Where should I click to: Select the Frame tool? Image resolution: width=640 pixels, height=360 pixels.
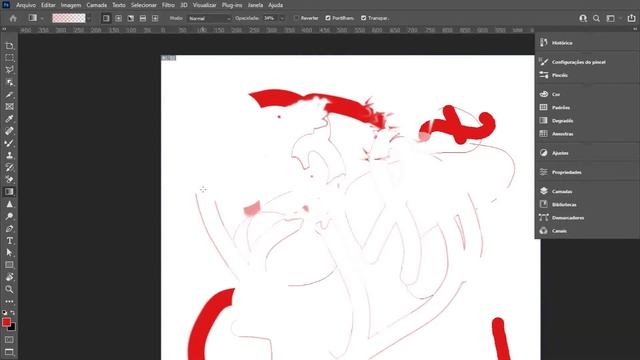pyautogui.click(x=9, y=107)
